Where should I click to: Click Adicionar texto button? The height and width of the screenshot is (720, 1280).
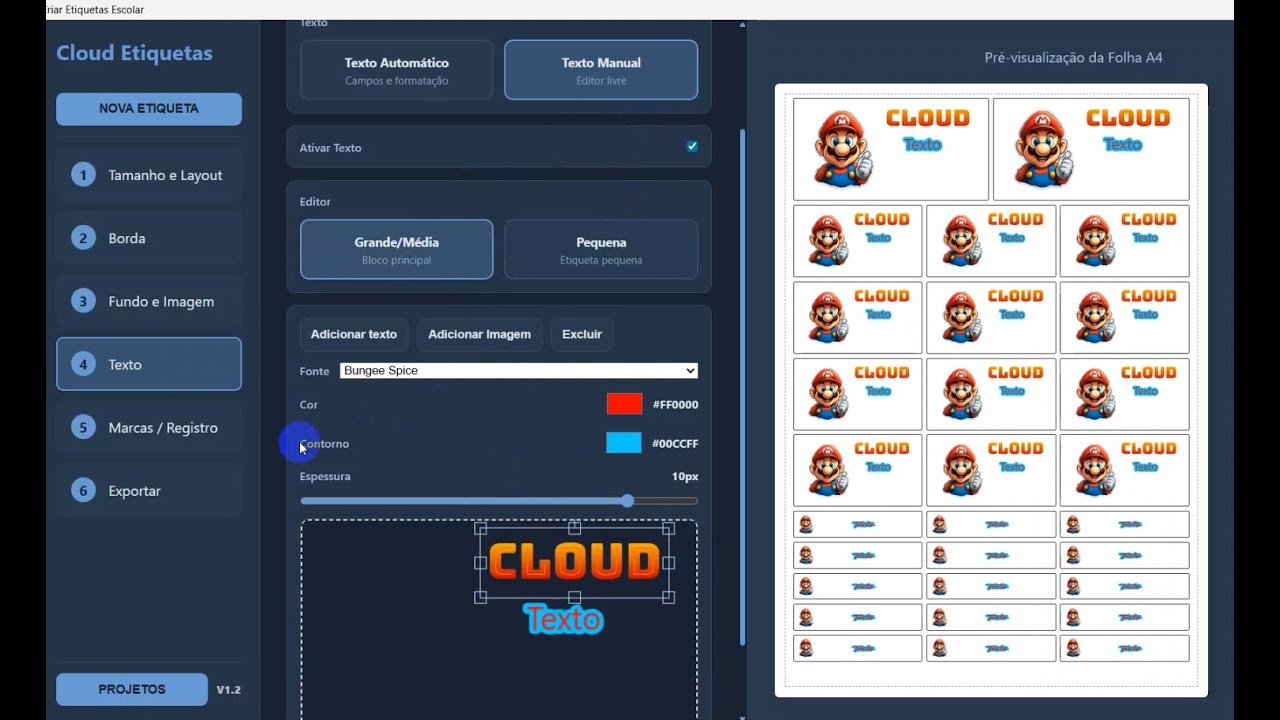tap(354, 334)
